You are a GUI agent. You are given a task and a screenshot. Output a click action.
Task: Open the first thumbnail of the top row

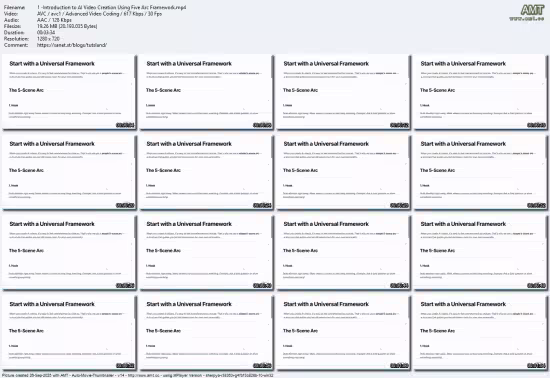click(69, 92)
